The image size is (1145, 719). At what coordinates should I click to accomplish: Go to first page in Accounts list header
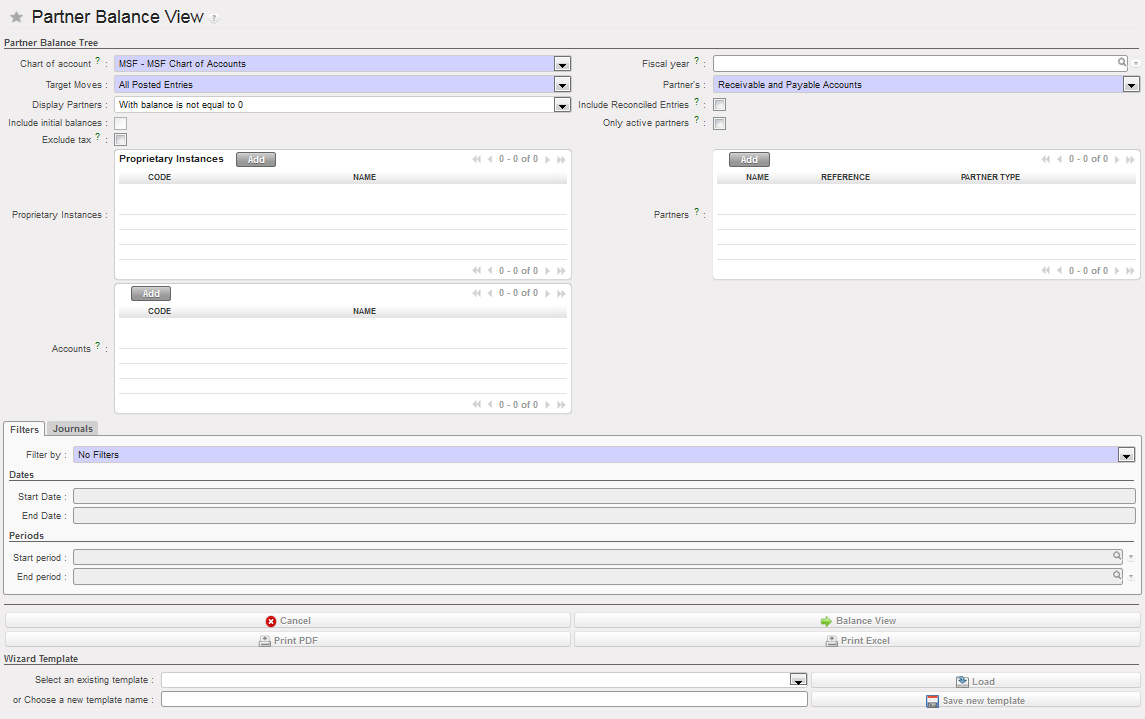click(x=477, y=294)
